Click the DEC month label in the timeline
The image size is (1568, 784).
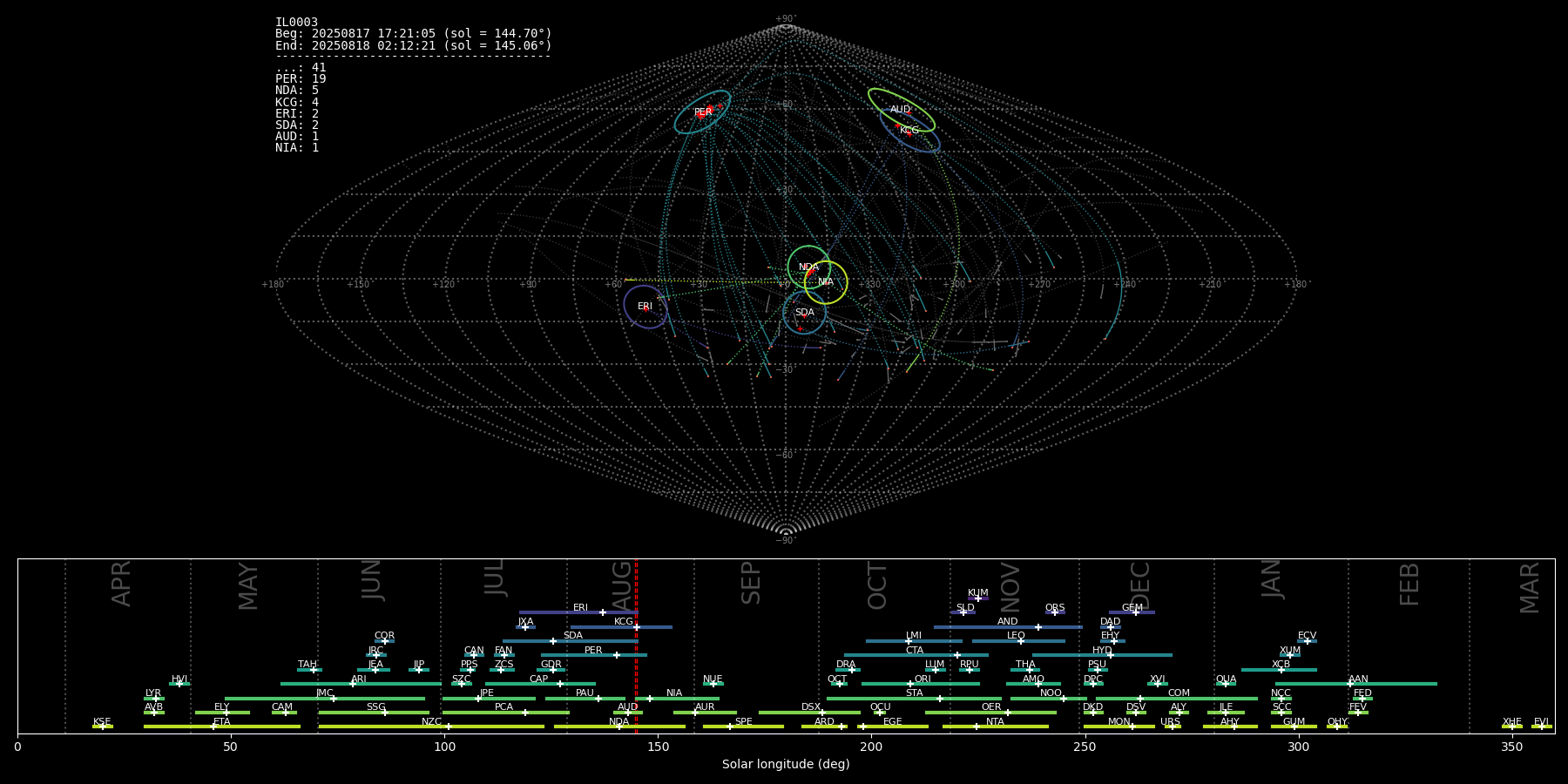coord(1140,585)
